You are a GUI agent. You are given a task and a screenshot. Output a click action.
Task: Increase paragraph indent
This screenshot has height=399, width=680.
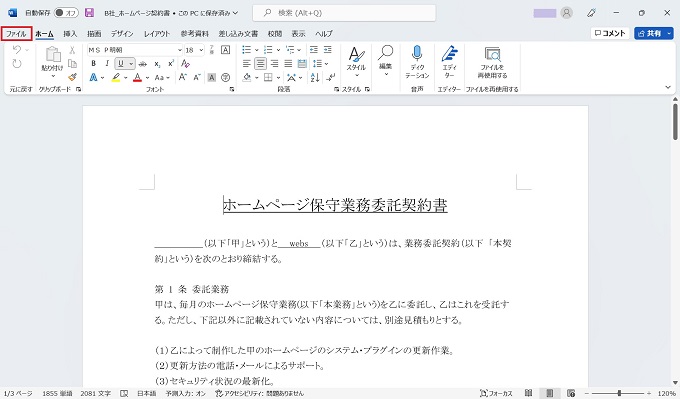[328, 50]
